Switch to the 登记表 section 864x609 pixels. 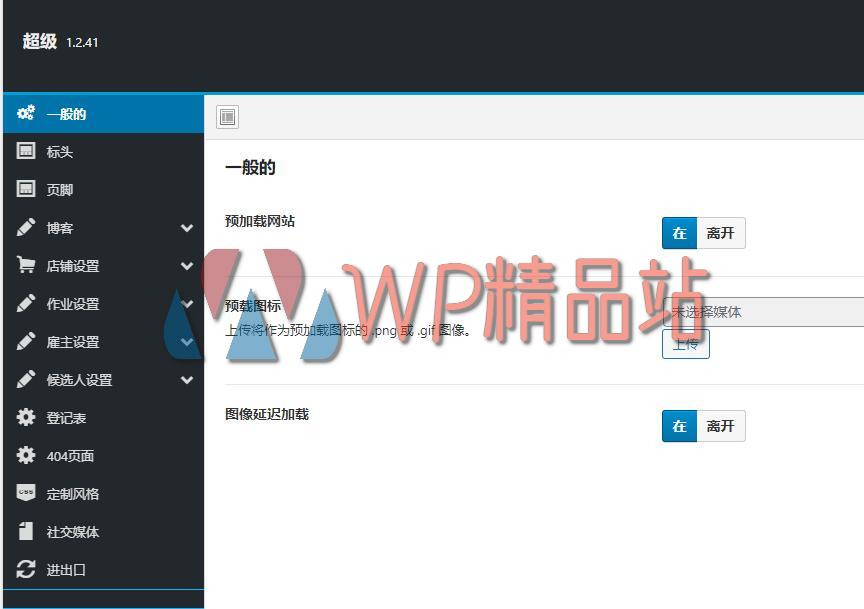point(67,417)
